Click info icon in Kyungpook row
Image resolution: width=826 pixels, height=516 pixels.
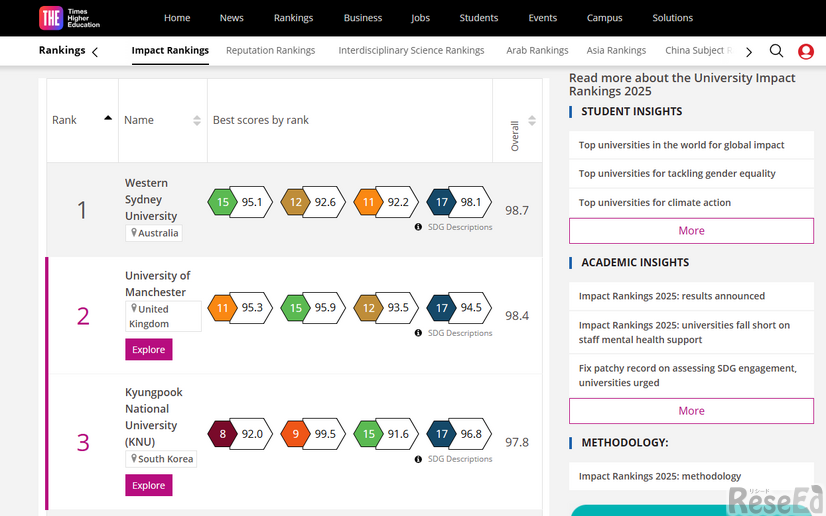(418, 459)
